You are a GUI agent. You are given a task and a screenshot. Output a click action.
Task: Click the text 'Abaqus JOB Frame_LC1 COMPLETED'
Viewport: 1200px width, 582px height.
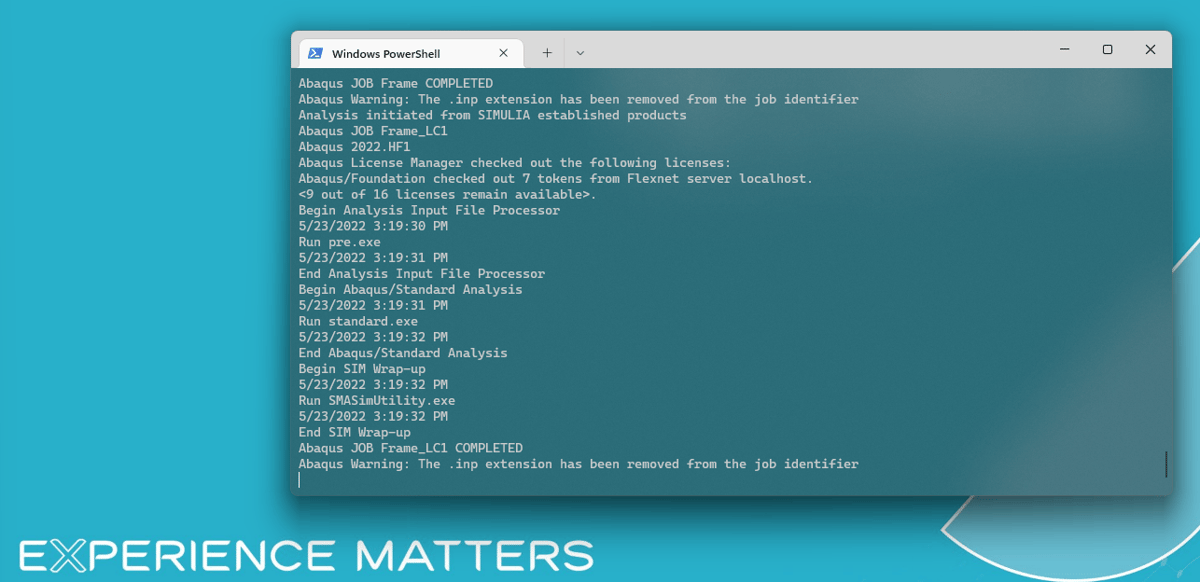(410, 448)
